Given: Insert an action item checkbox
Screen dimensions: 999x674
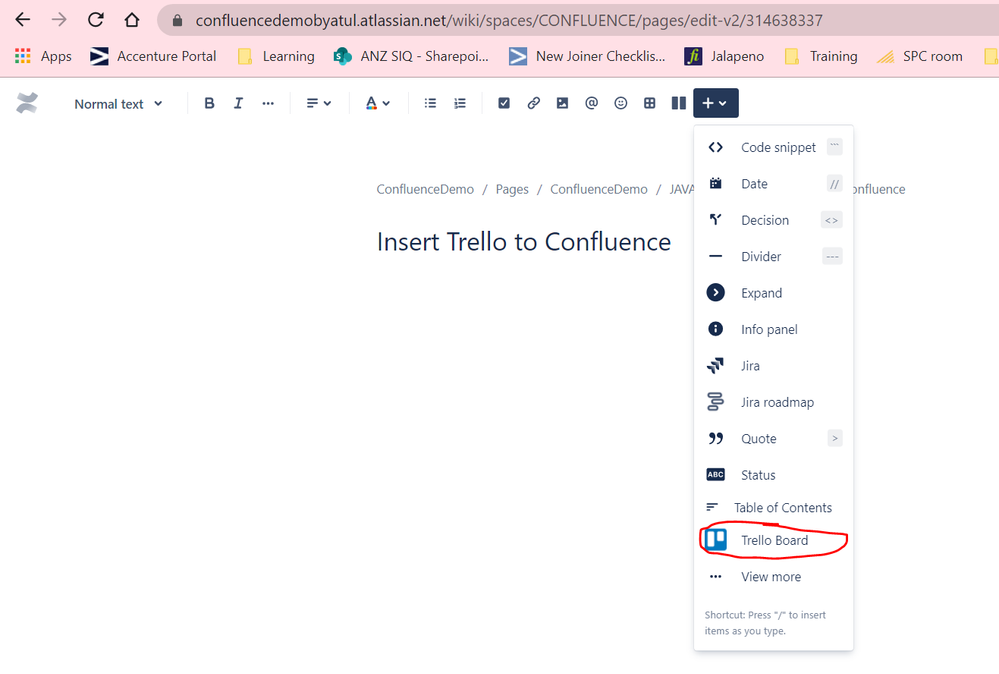Looking at the screenshot, I should [x=504, y=103].
